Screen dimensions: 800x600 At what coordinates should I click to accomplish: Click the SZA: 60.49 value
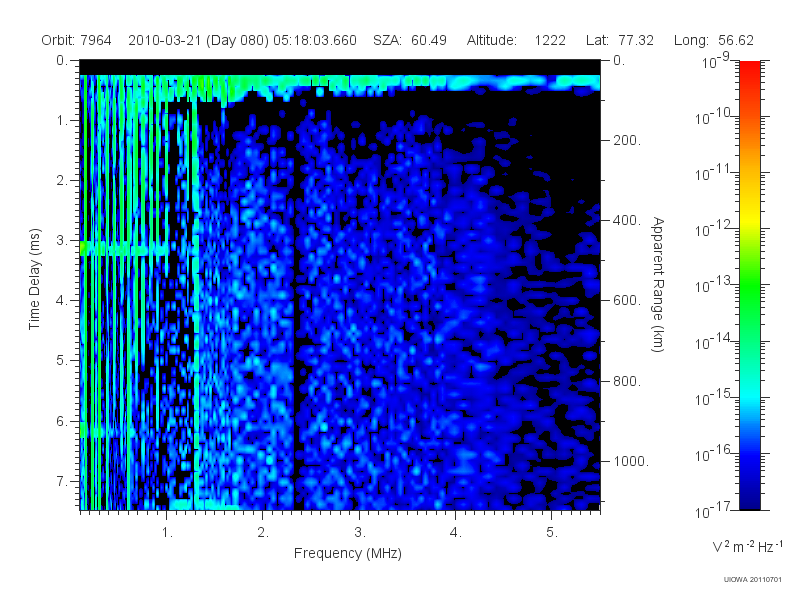410,40
